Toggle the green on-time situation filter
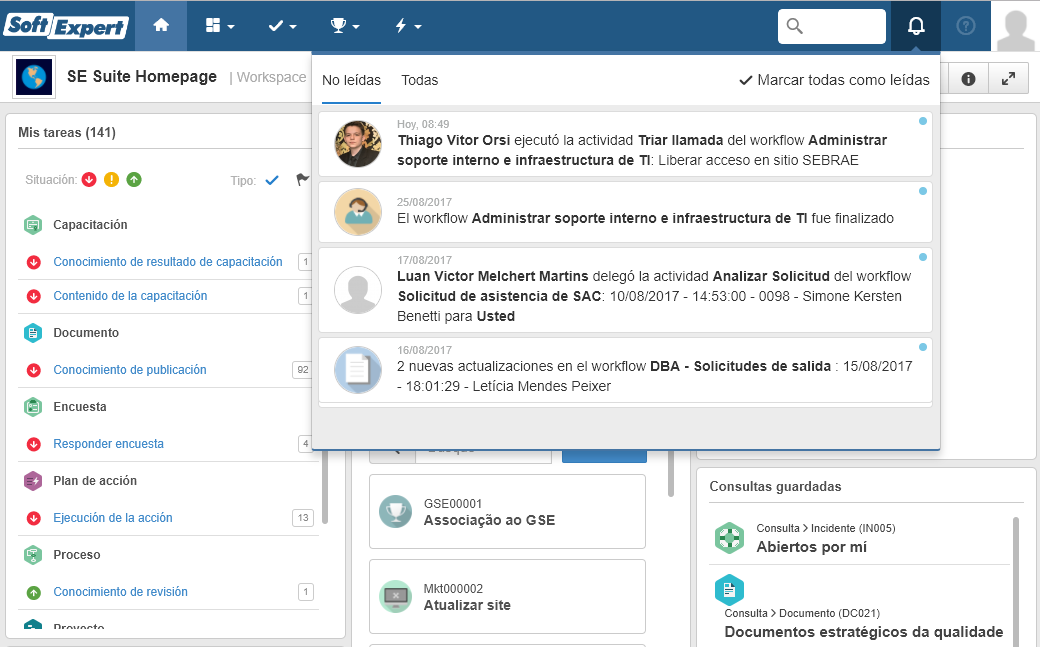 tap(134, 180)
